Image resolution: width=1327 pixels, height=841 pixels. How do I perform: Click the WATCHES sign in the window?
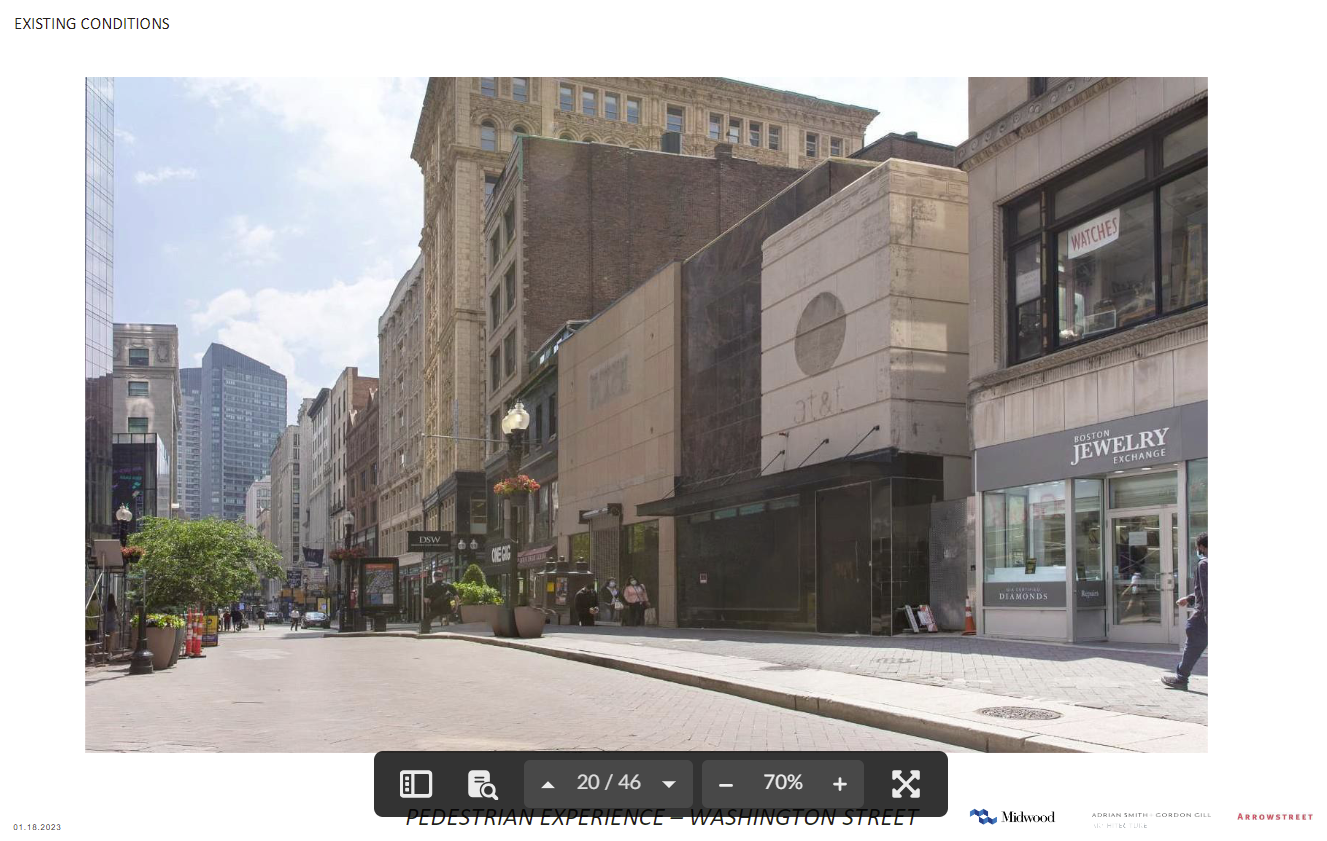pos(1093,234)
